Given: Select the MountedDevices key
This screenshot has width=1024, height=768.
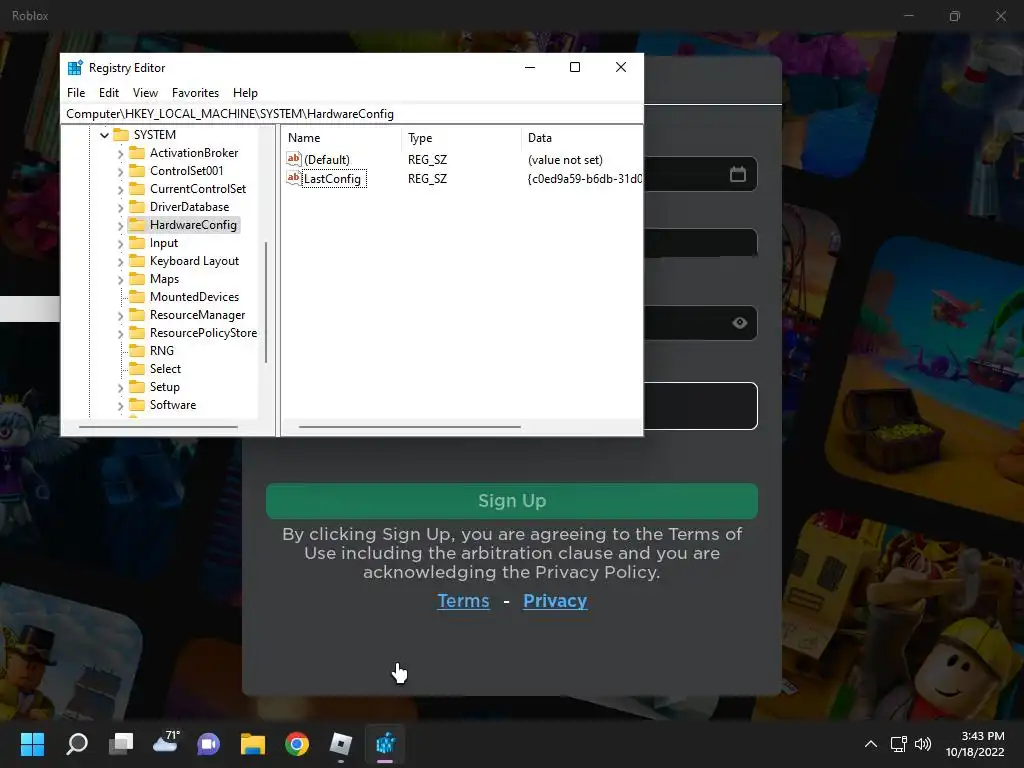Looking at the screenshot, I should coord(194,296).
